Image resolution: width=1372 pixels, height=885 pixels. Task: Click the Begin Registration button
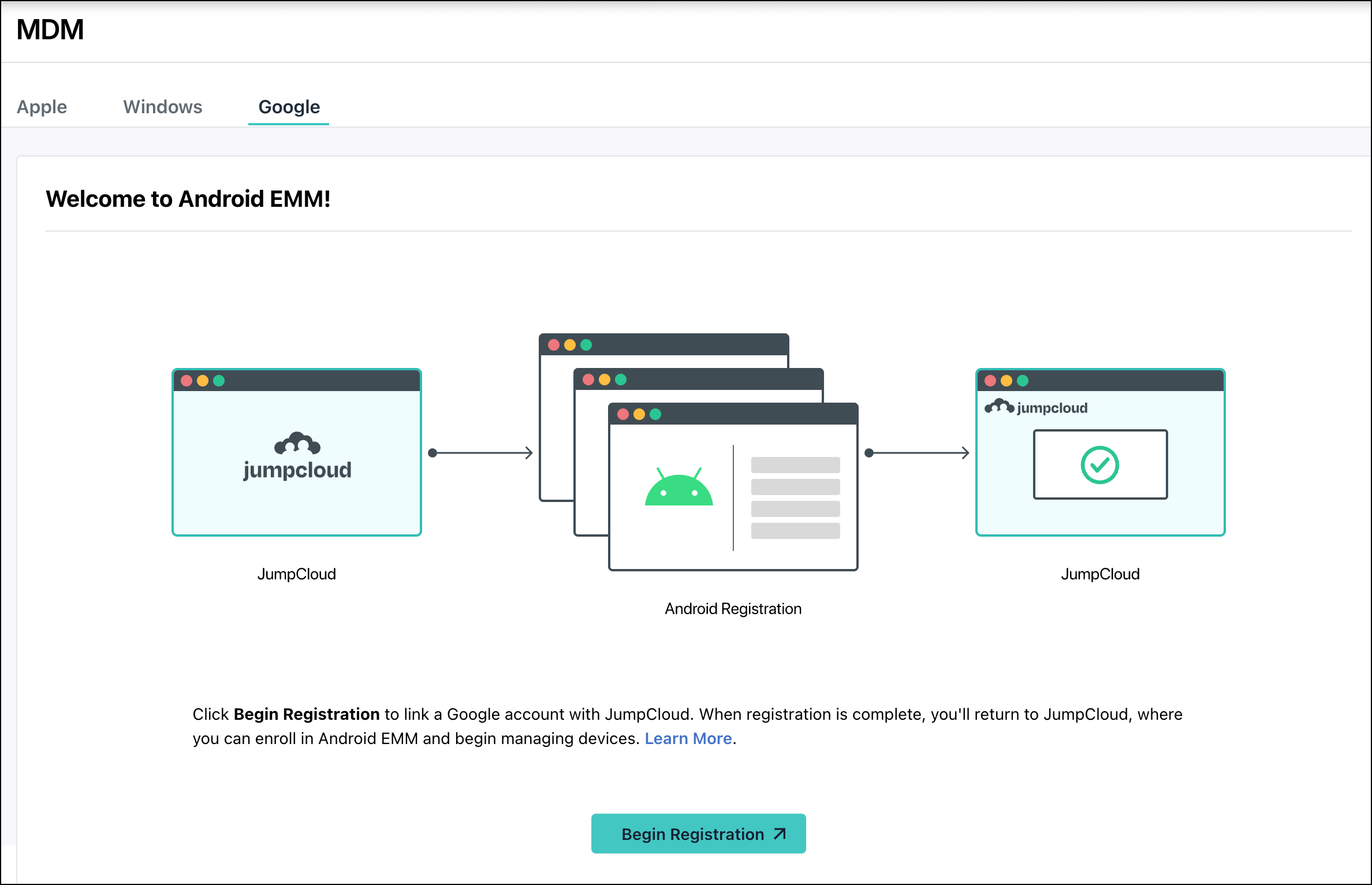[698, 834]
